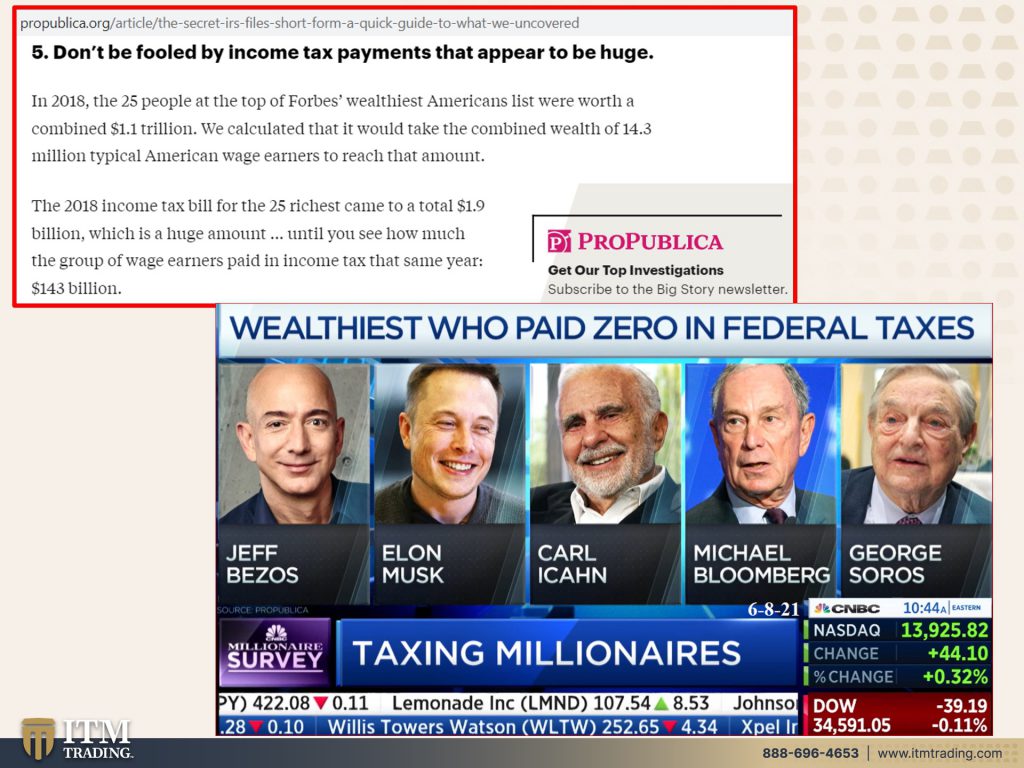Viewport: 1024px width, 768px height.
Task: Select the Carl Icahn photo
Action: click(605, 443)
